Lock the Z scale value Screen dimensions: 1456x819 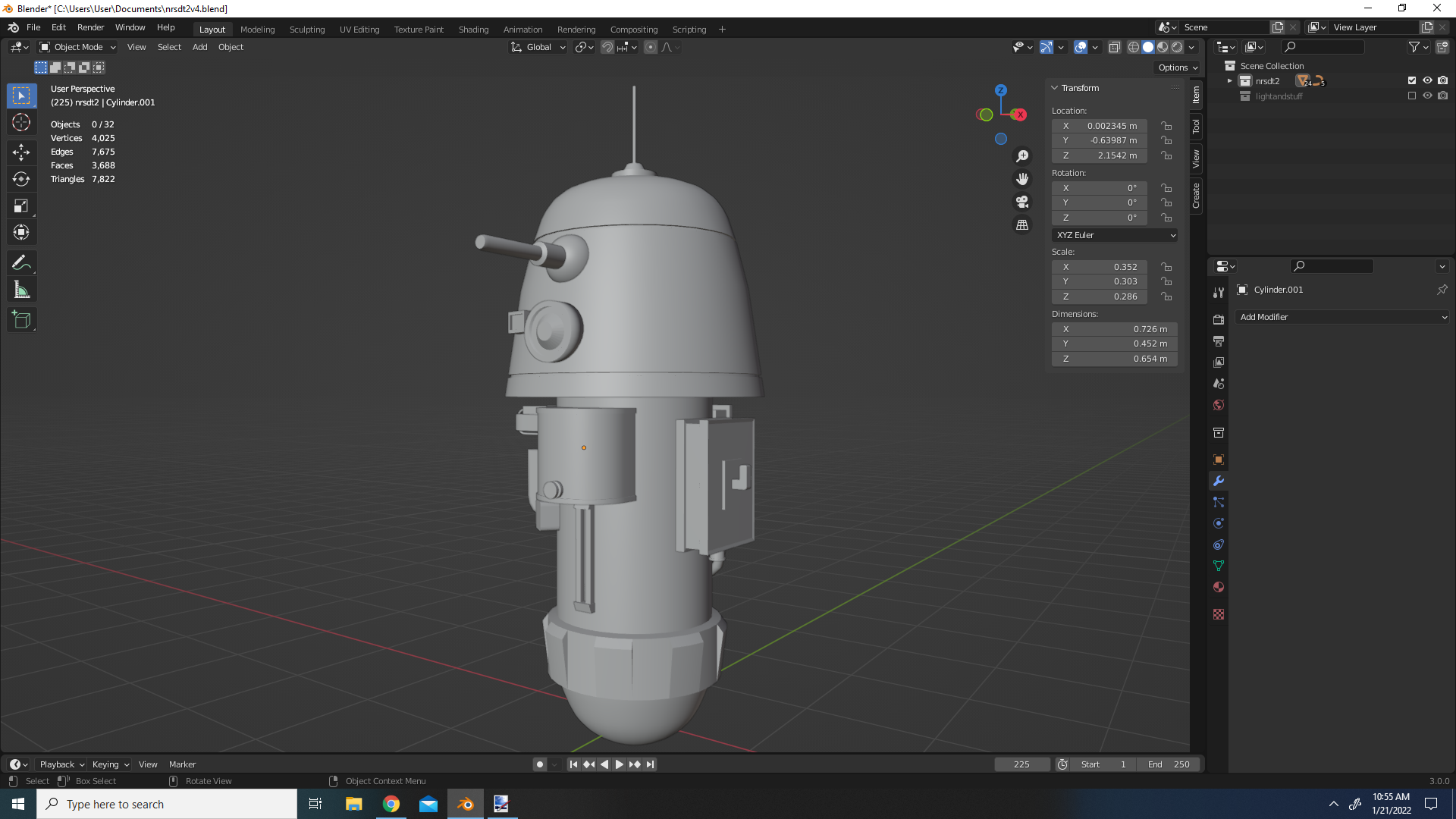[x=1166, y=297]
